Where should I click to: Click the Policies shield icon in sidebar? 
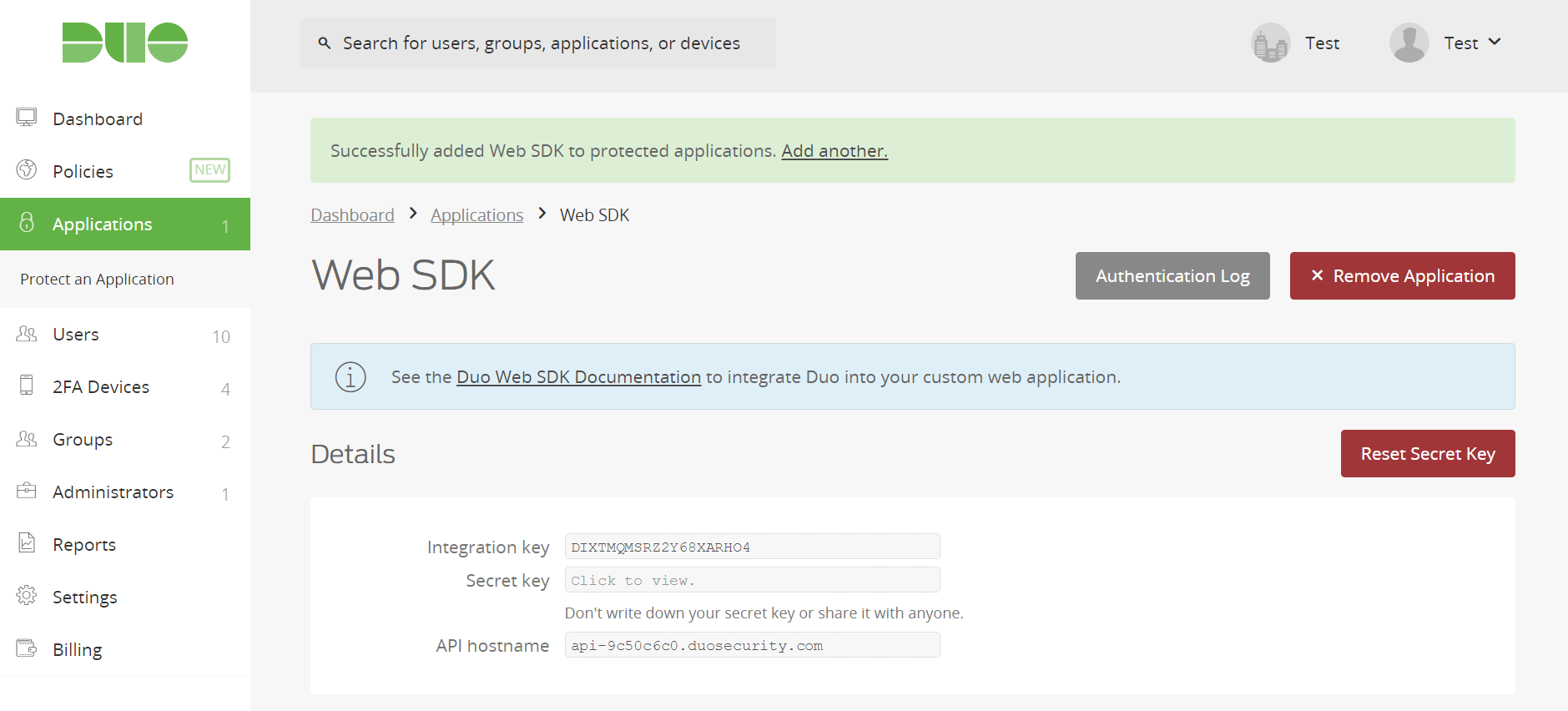point(27,169)
